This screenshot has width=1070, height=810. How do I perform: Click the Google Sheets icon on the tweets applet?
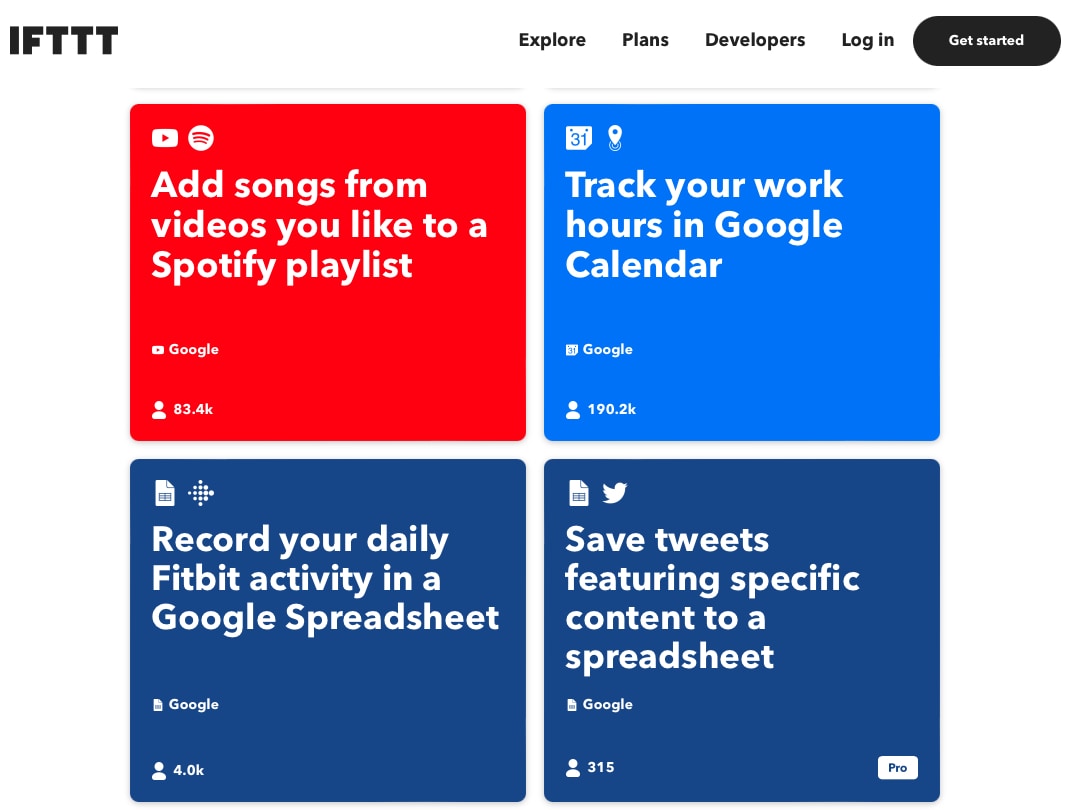pyautogui.click(x=579, y=492)
